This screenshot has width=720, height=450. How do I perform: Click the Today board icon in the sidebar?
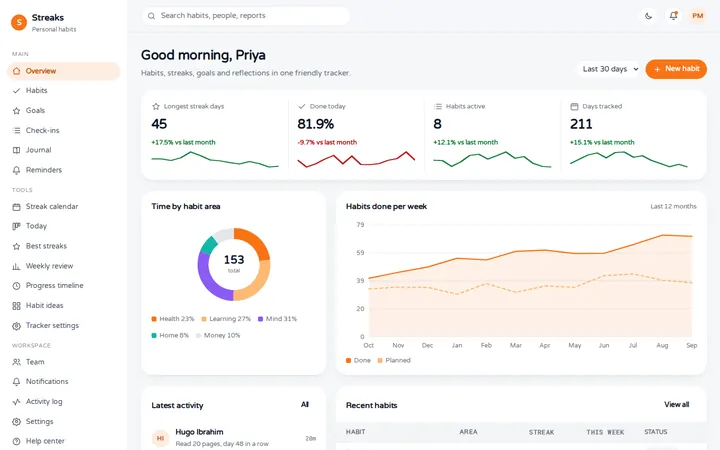pos(17,226)
